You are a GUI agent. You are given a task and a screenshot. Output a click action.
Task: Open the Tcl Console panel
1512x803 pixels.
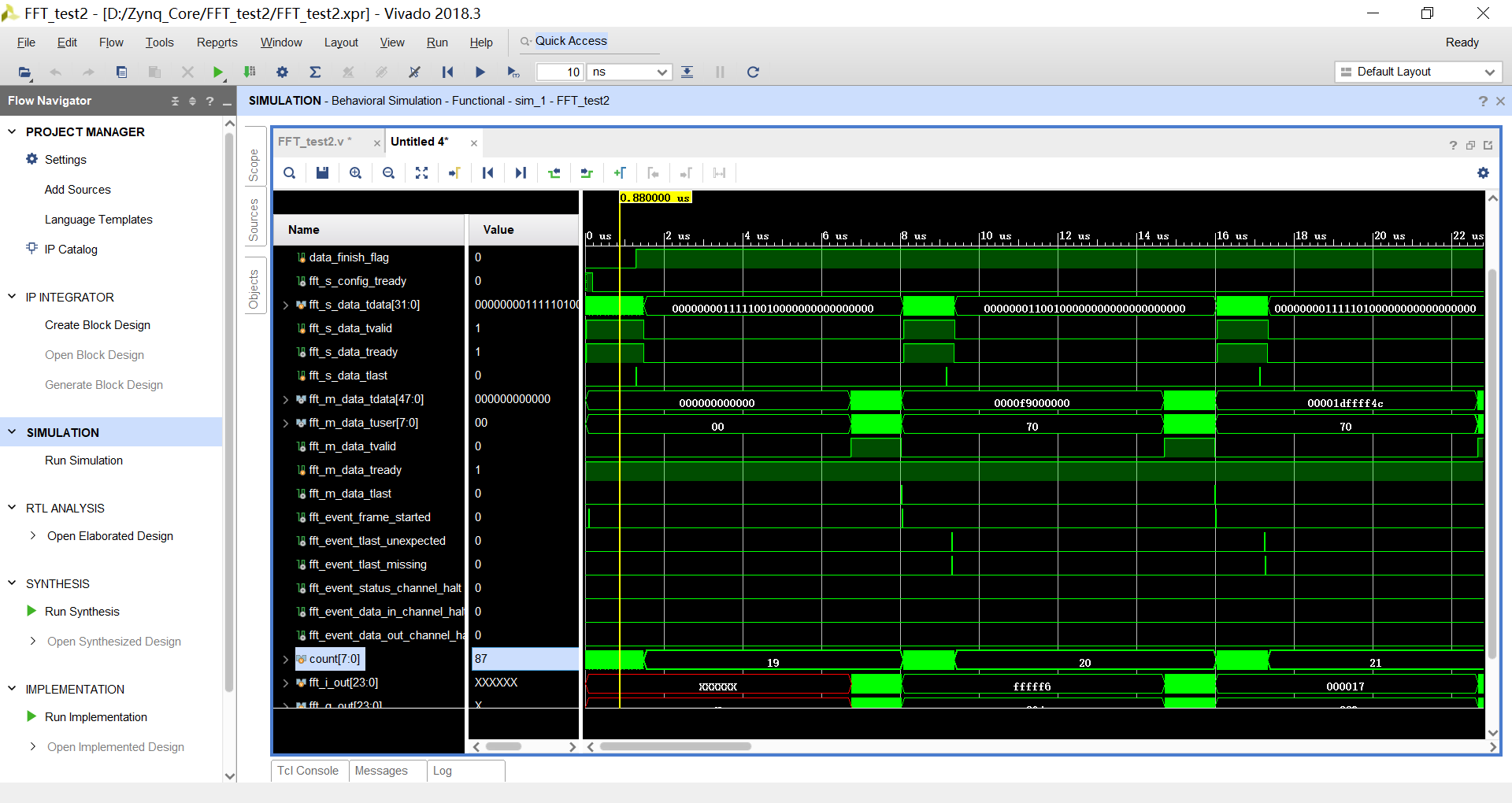pyautogui.click(x=308, y=771)
